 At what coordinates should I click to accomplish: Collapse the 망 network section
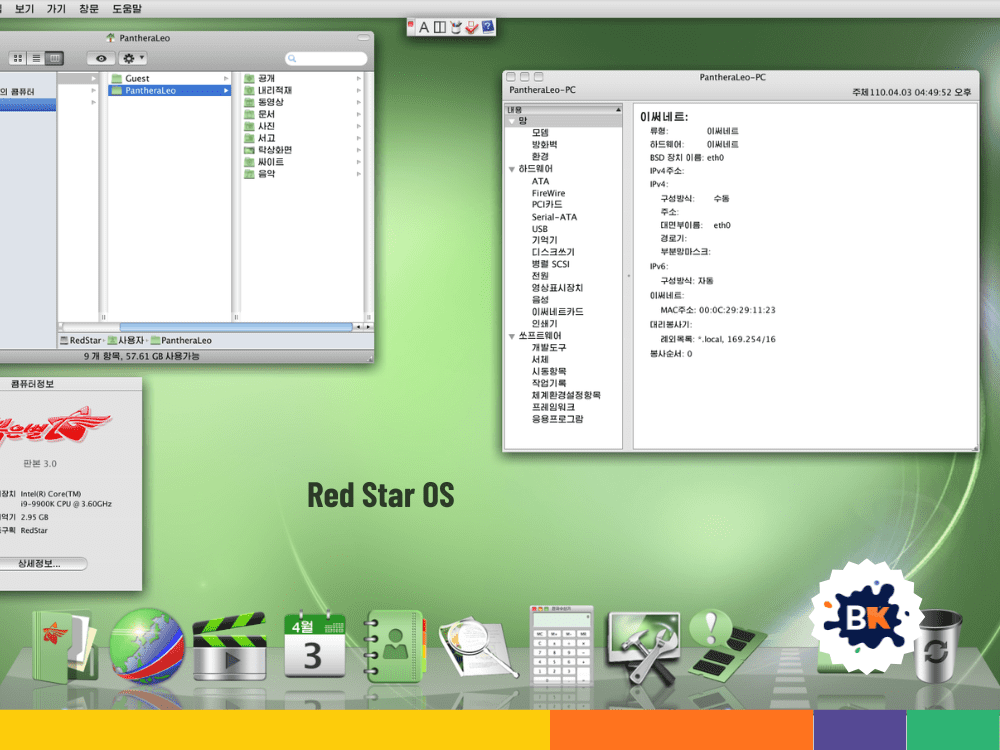(x=512, y=121)
